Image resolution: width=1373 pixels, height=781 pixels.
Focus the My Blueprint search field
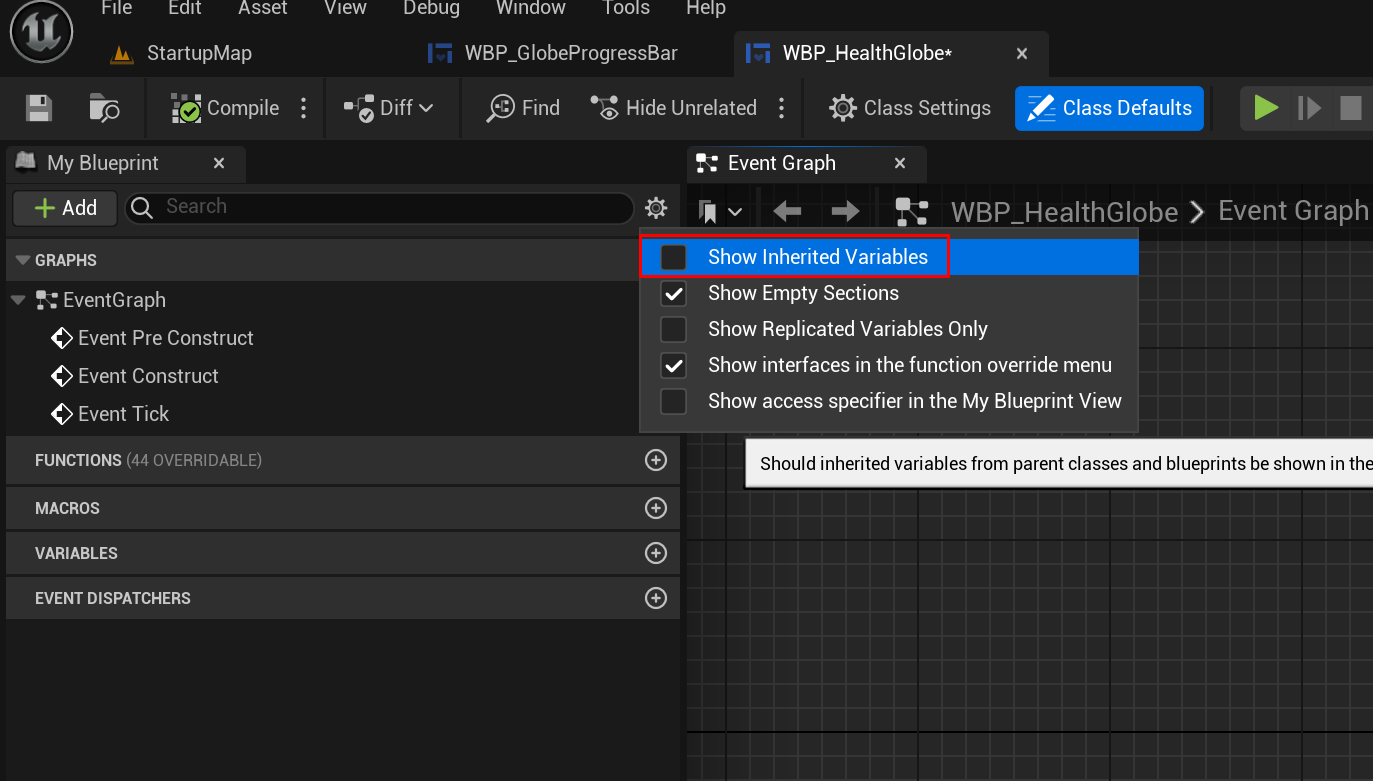[x=379, y=207]
